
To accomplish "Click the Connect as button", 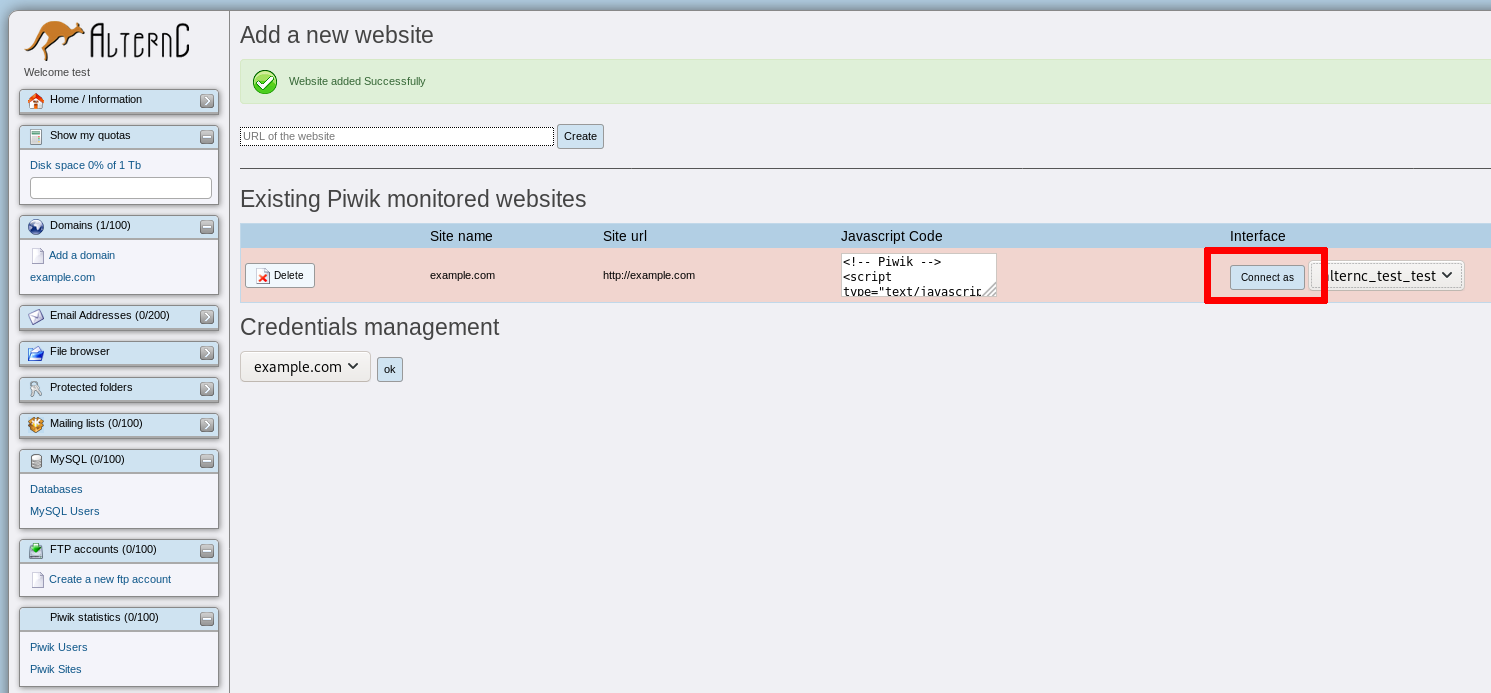I will click(x=1267, y=277).
